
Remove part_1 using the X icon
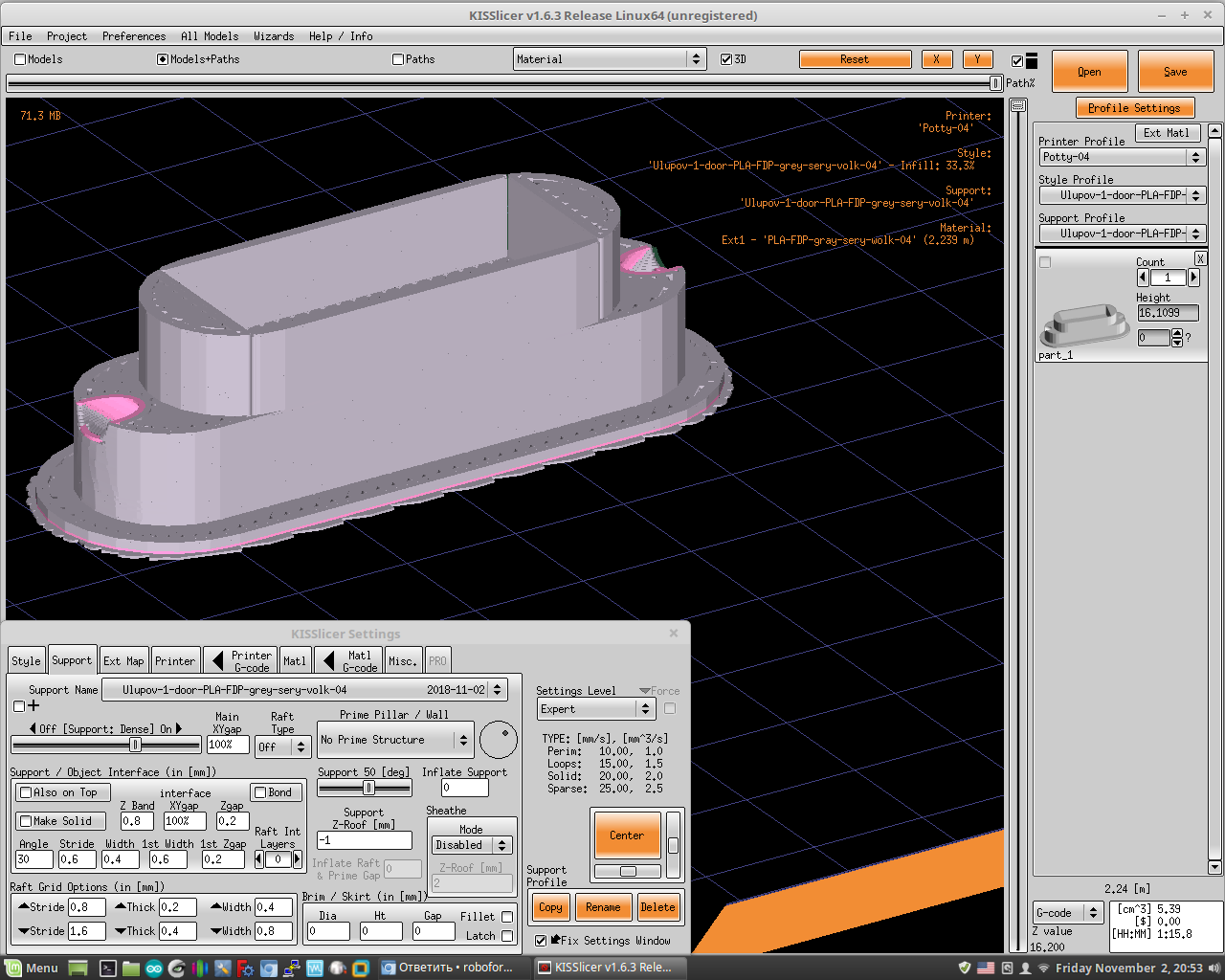click(x=1200, y=258)
